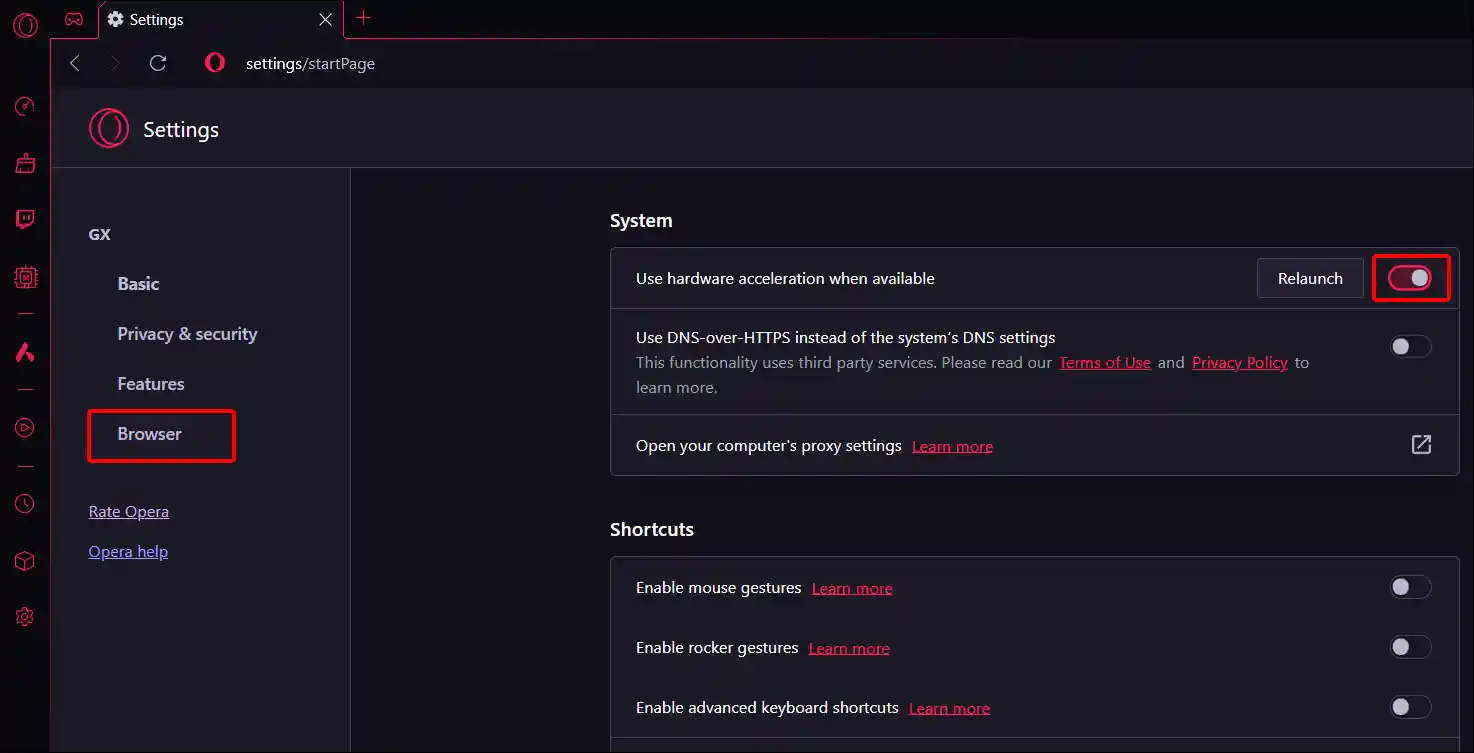Open Twitch from the sidebar
The image size is (1474, 753).
pos(25,219)
